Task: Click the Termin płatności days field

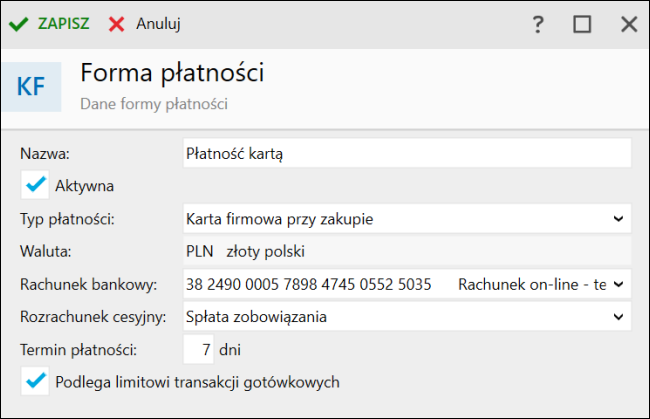Action: 199,349
